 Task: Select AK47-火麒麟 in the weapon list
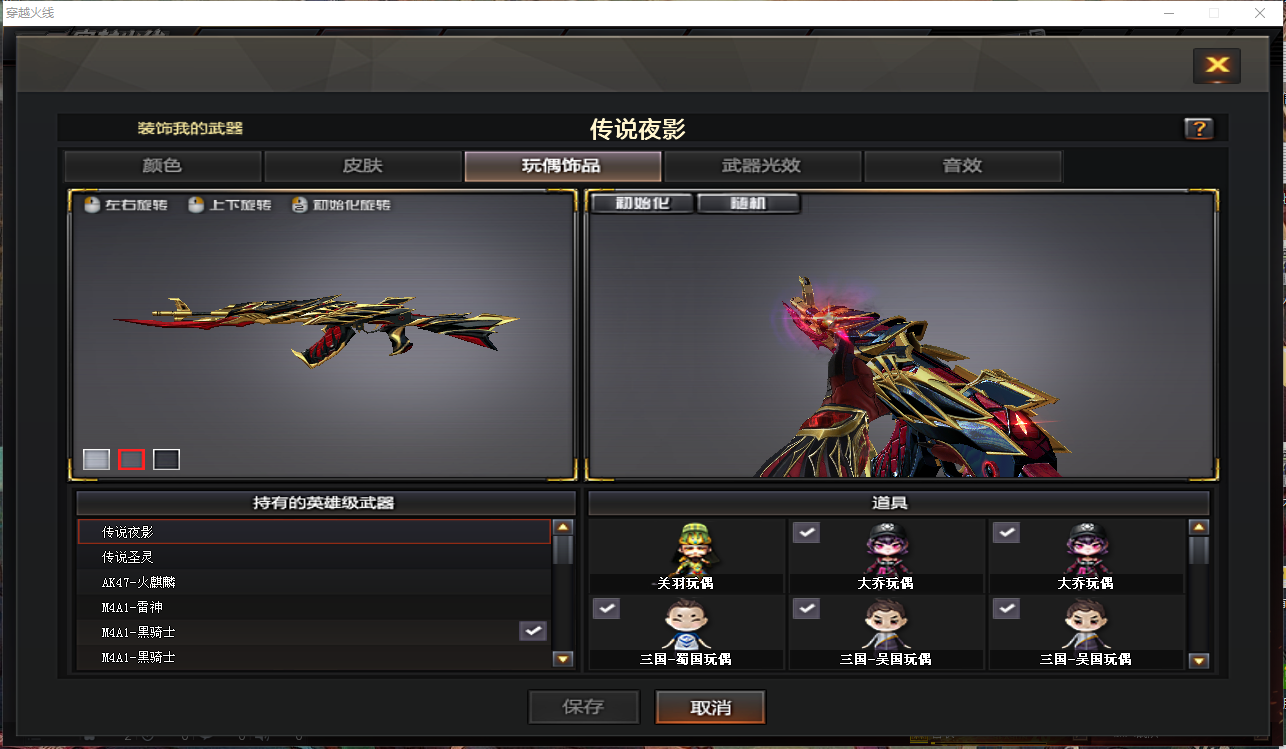point(314,582)
